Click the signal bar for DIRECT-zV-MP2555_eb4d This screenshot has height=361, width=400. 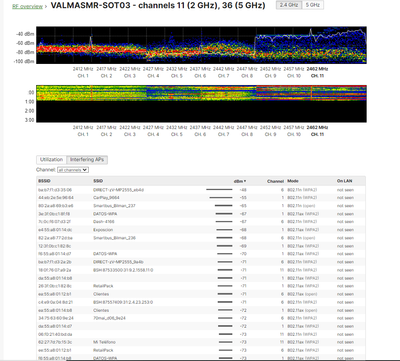pyautogui.click(x=219, y=190)
